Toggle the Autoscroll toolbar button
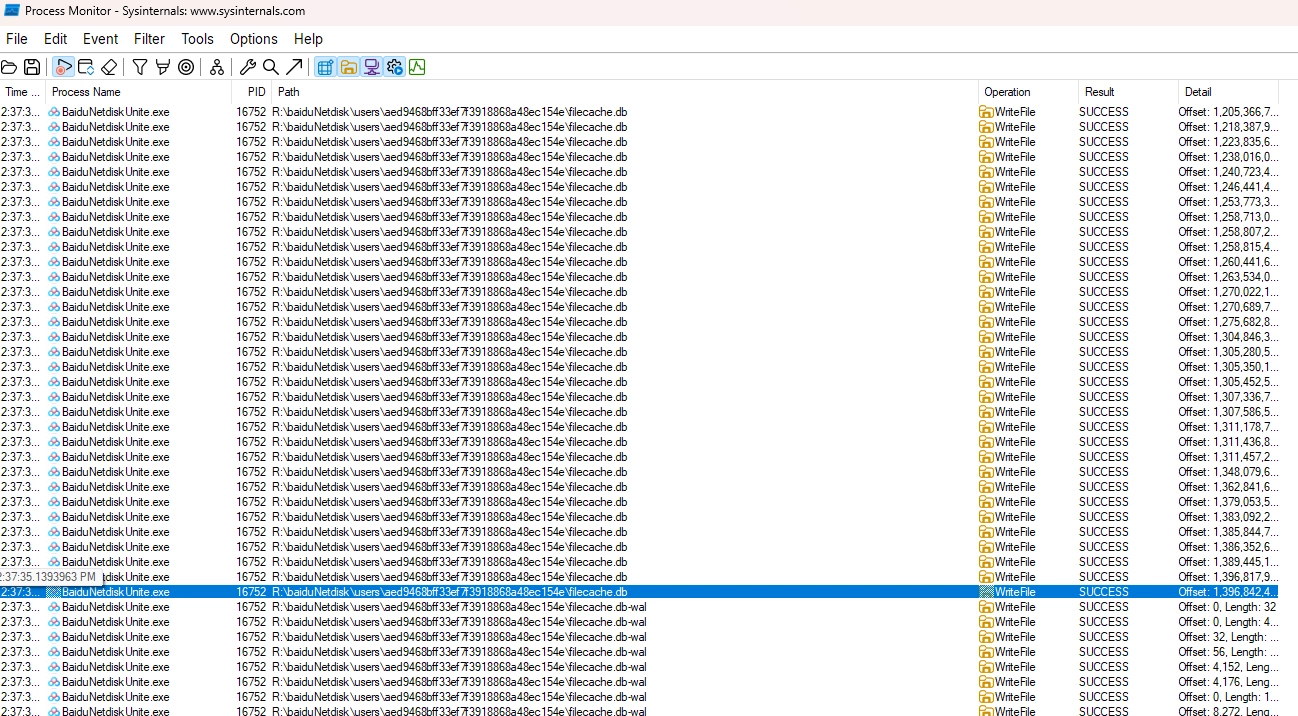 point(86,67)
